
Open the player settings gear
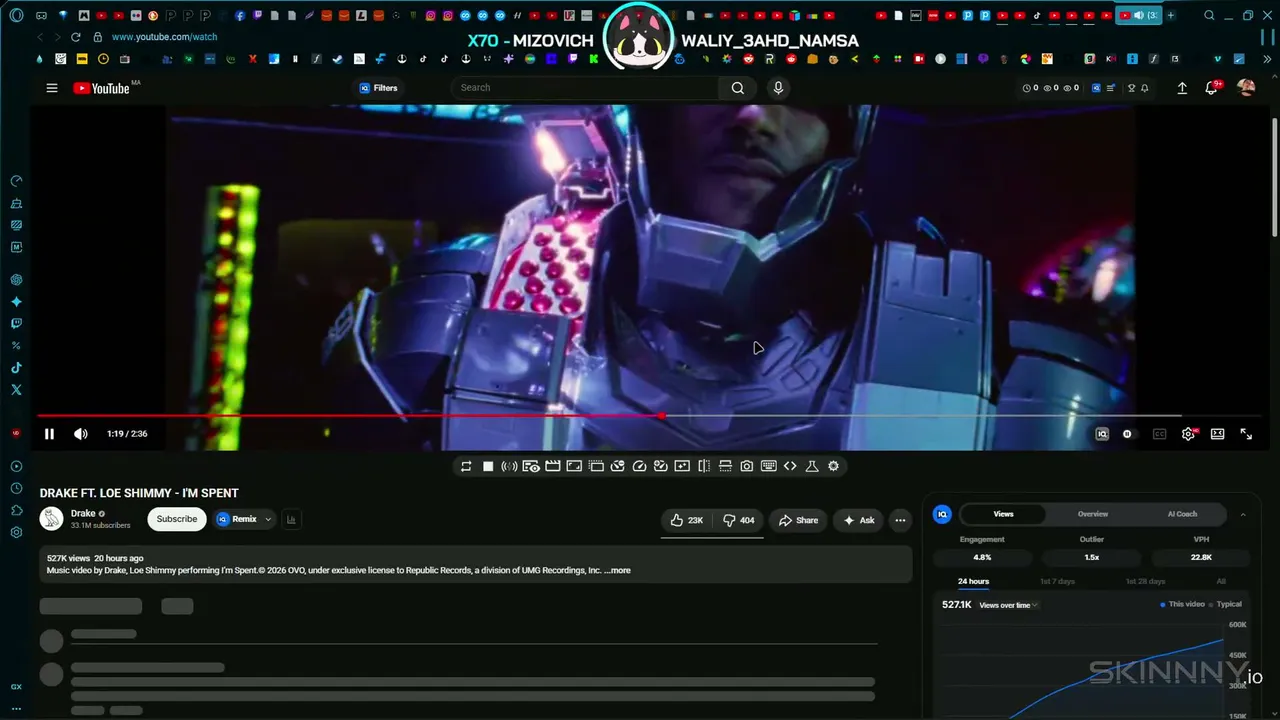[1188, 434]
